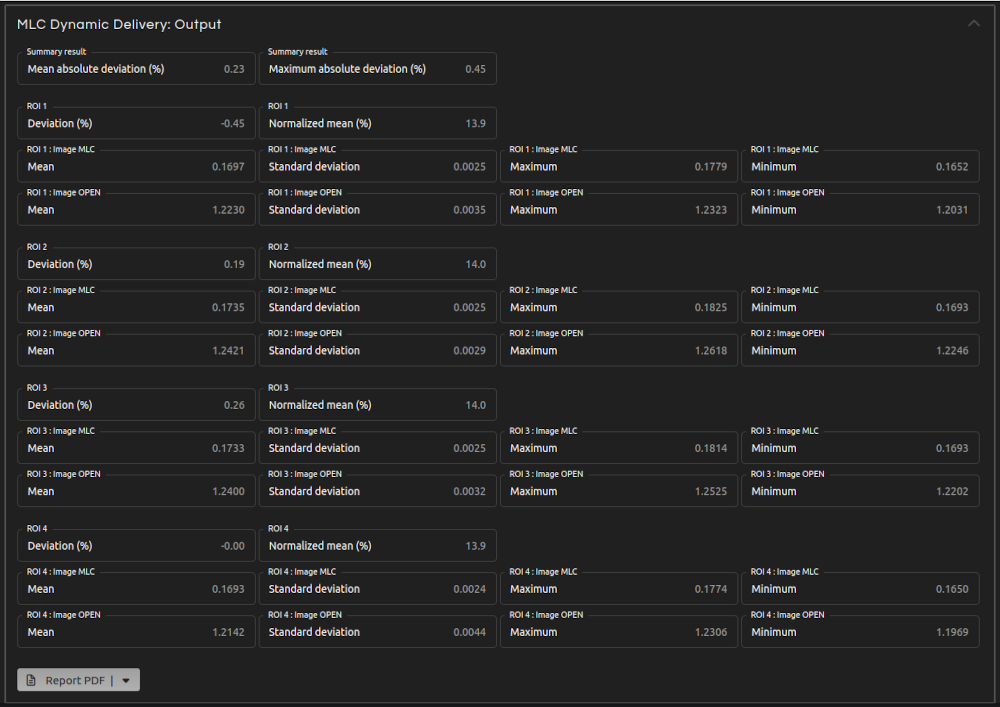Click ROI 4 Image MLC Mean value 0.1693
Screen dimensions: 1000x707
pos(228,590)
